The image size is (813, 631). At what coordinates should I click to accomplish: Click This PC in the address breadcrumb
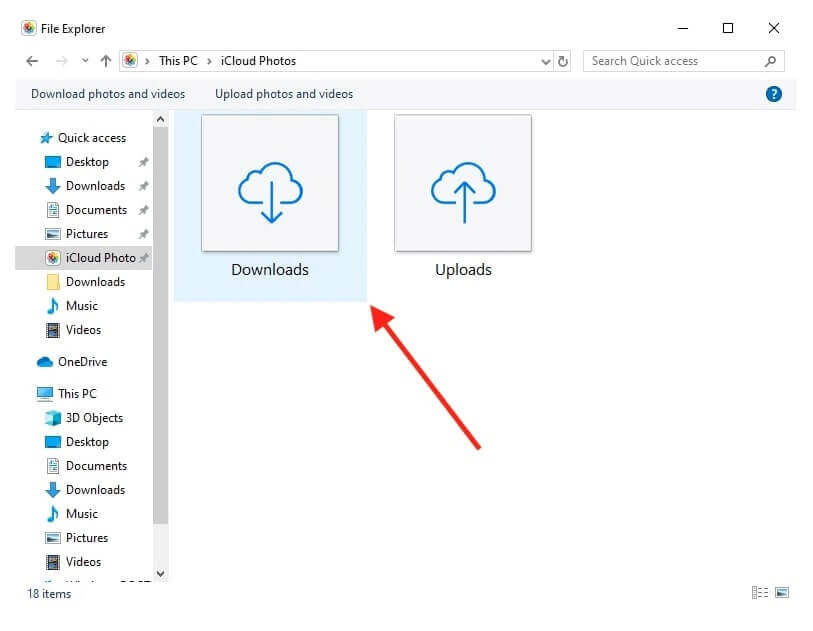[178, 61]
